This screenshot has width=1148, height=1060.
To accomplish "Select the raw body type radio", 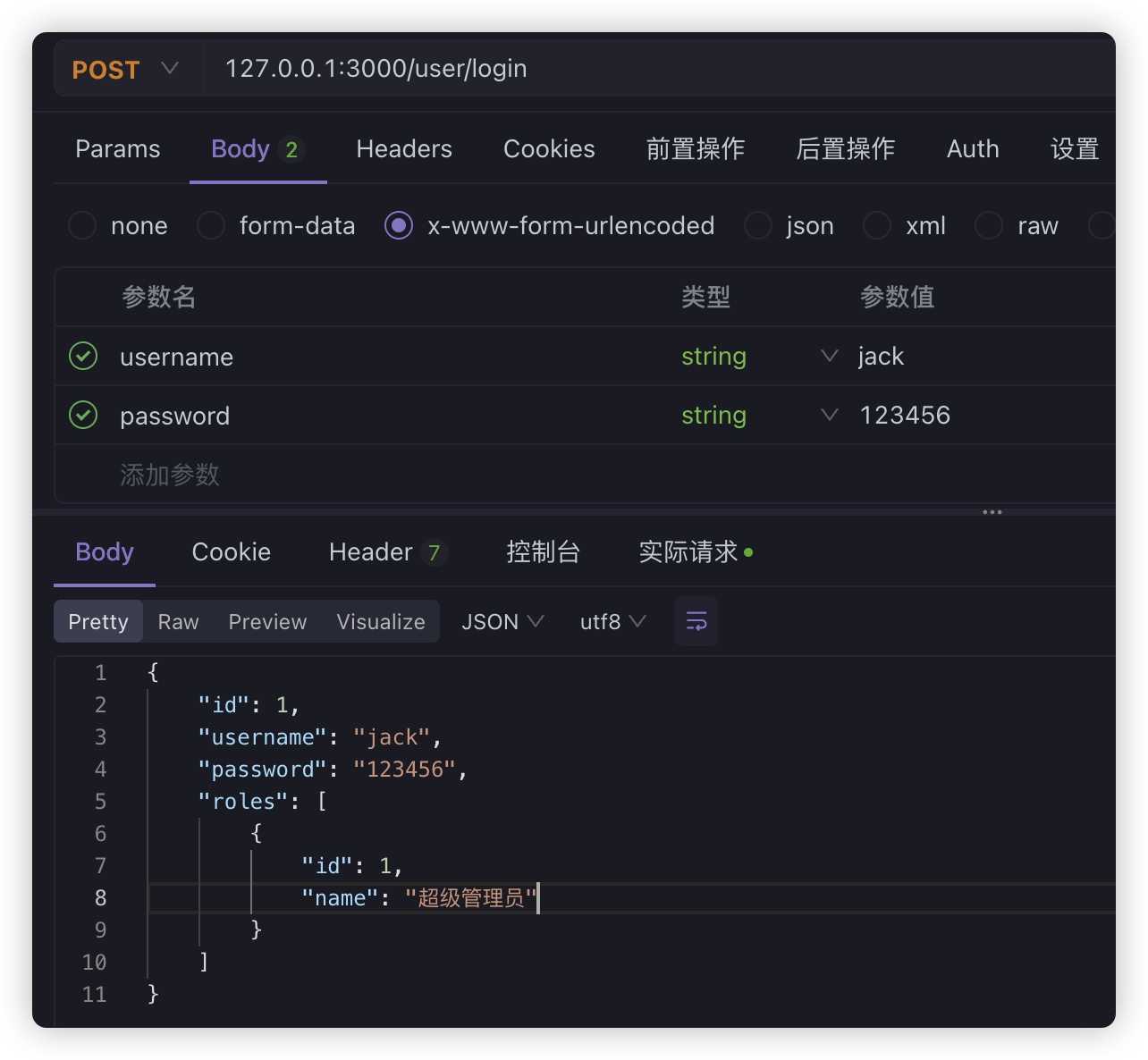I will point(988,226).
